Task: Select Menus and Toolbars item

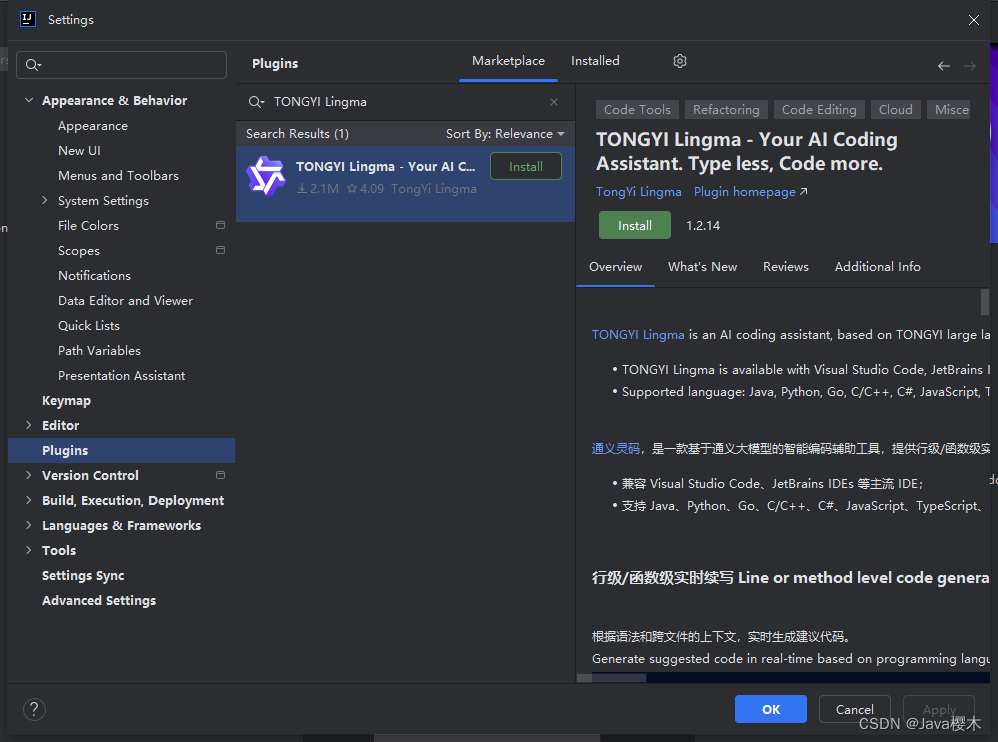Action: (x=118, y=176)
